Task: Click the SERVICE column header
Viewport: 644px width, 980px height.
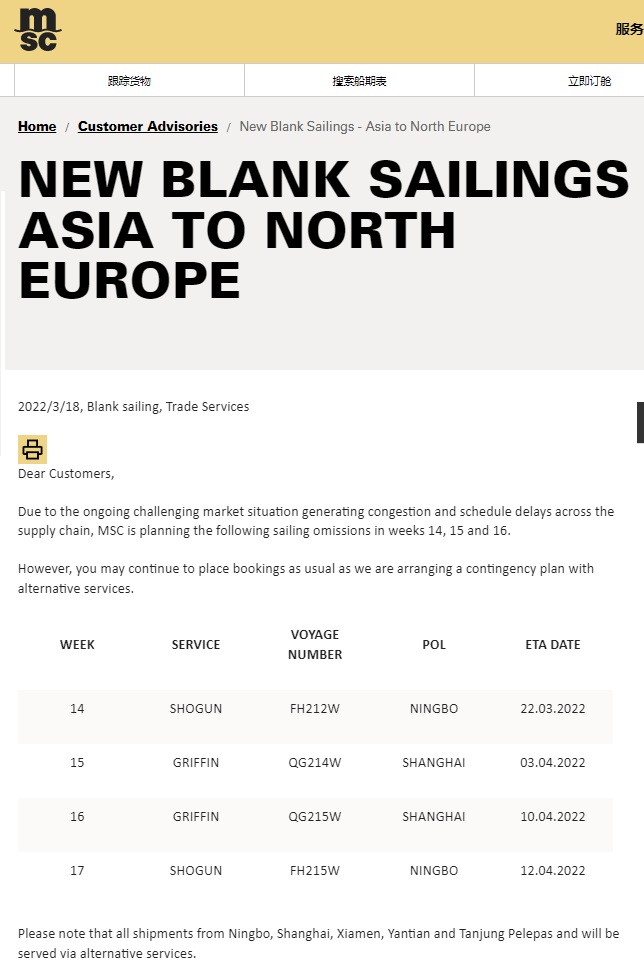Action: [x=196, y=645]
